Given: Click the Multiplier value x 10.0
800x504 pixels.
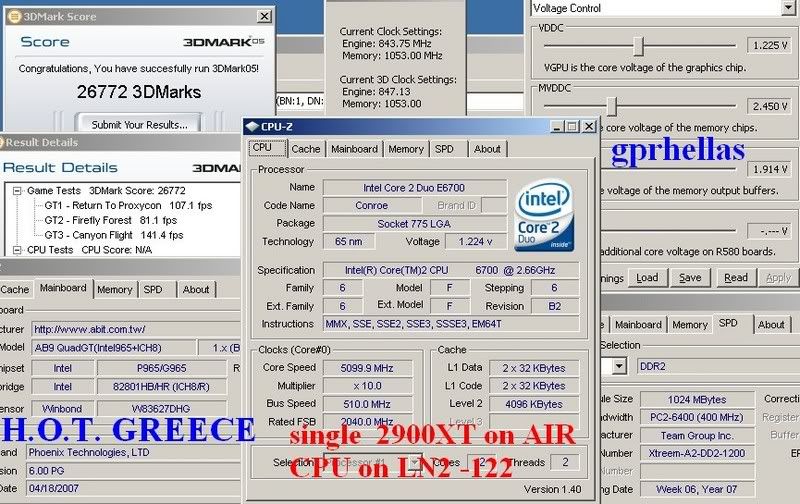Looking at the screenshot, I should click(x=367, y=386).
